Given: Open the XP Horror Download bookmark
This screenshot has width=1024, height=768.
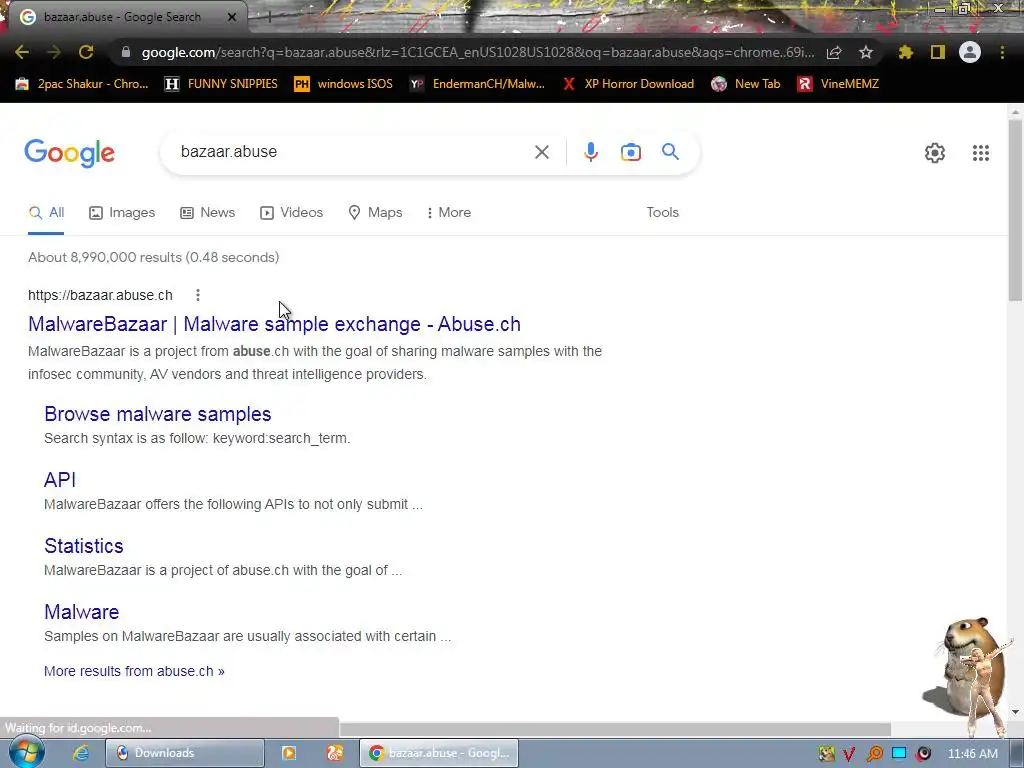Looking at the screenshot, I should point(628,84).
